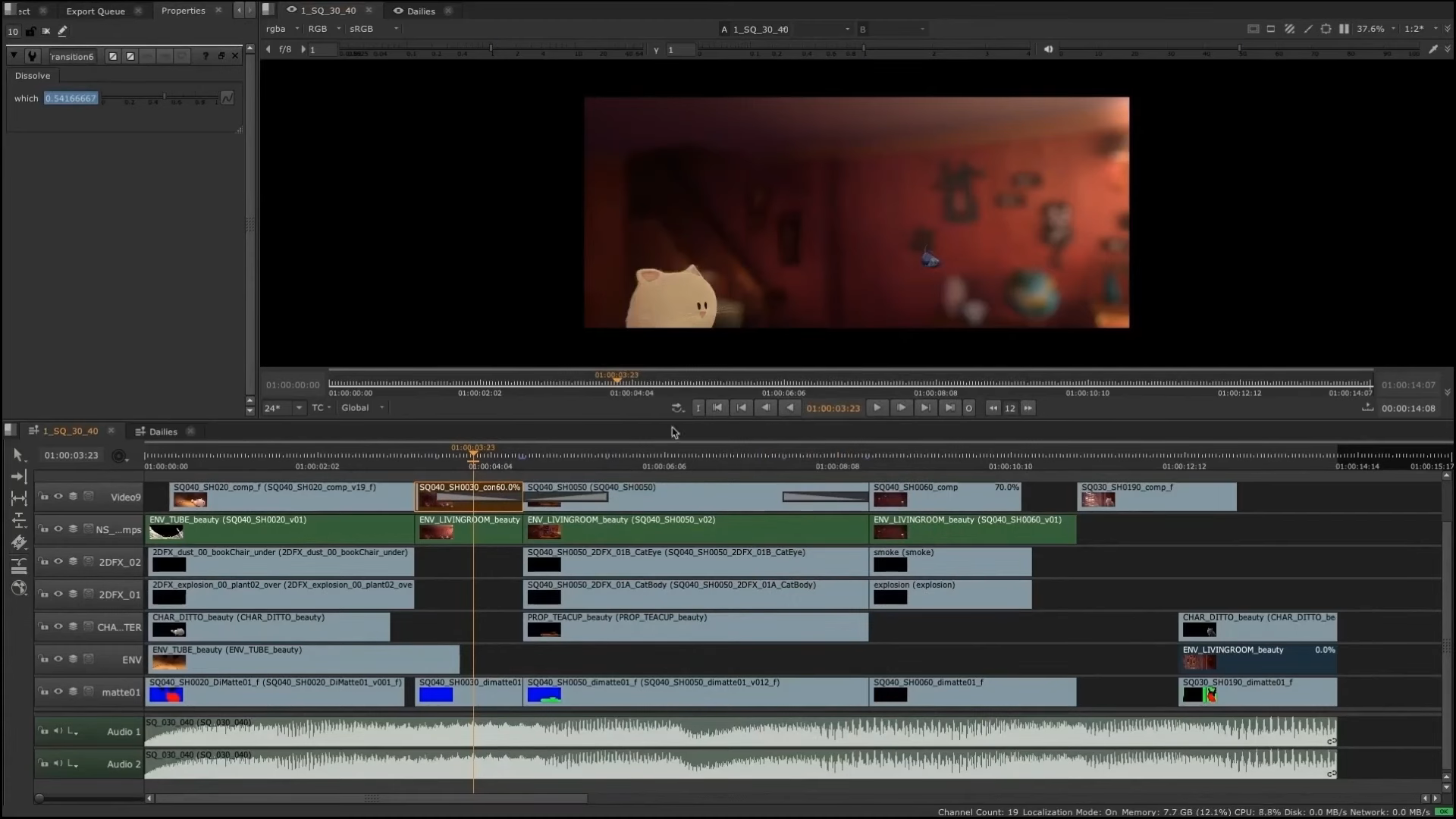1456x819 pixels.
Task: Switch to the Dailies viewer tab
Action: 421,11
